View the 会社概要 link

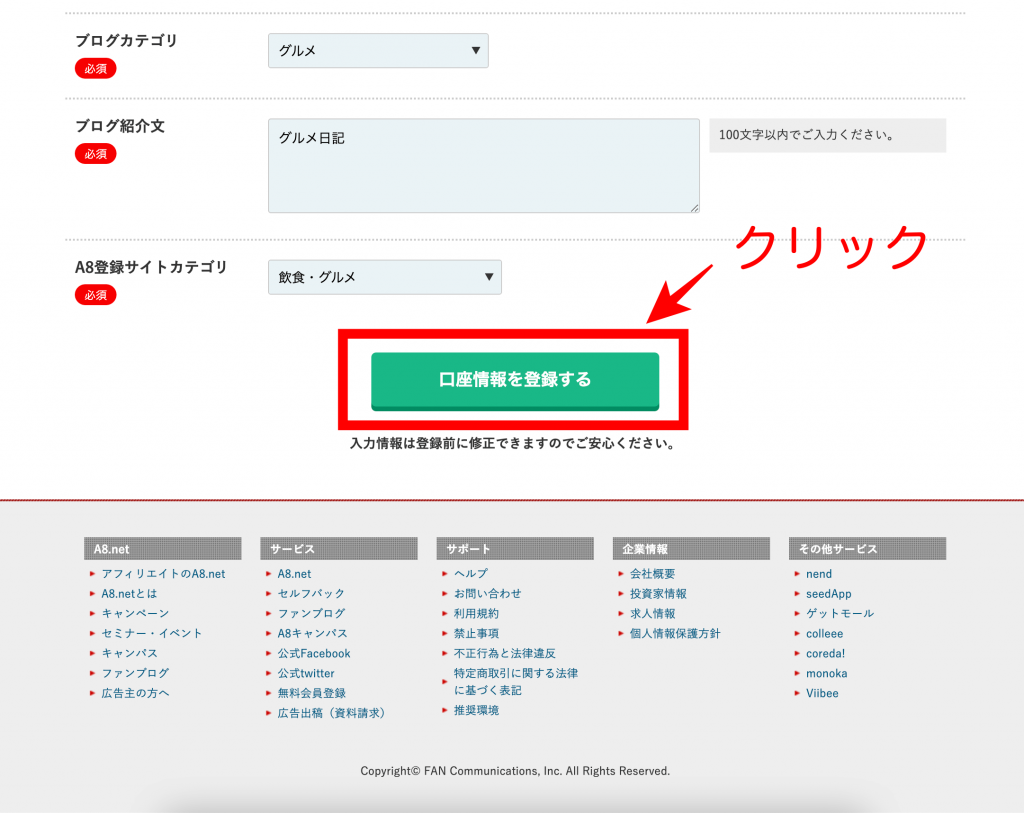[x=652, y=574]
